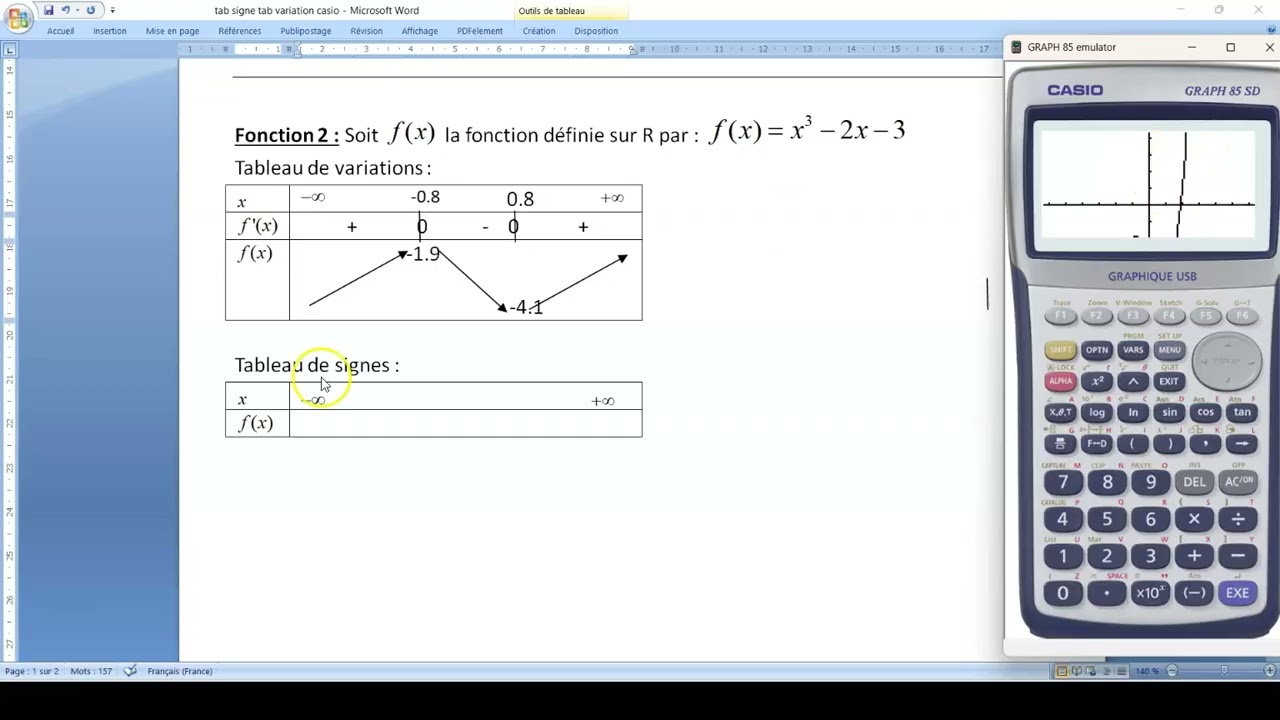This screenshot has height=720, width=1280.
Task: Click the F↔D conversion key
Action: (1097, 444)
